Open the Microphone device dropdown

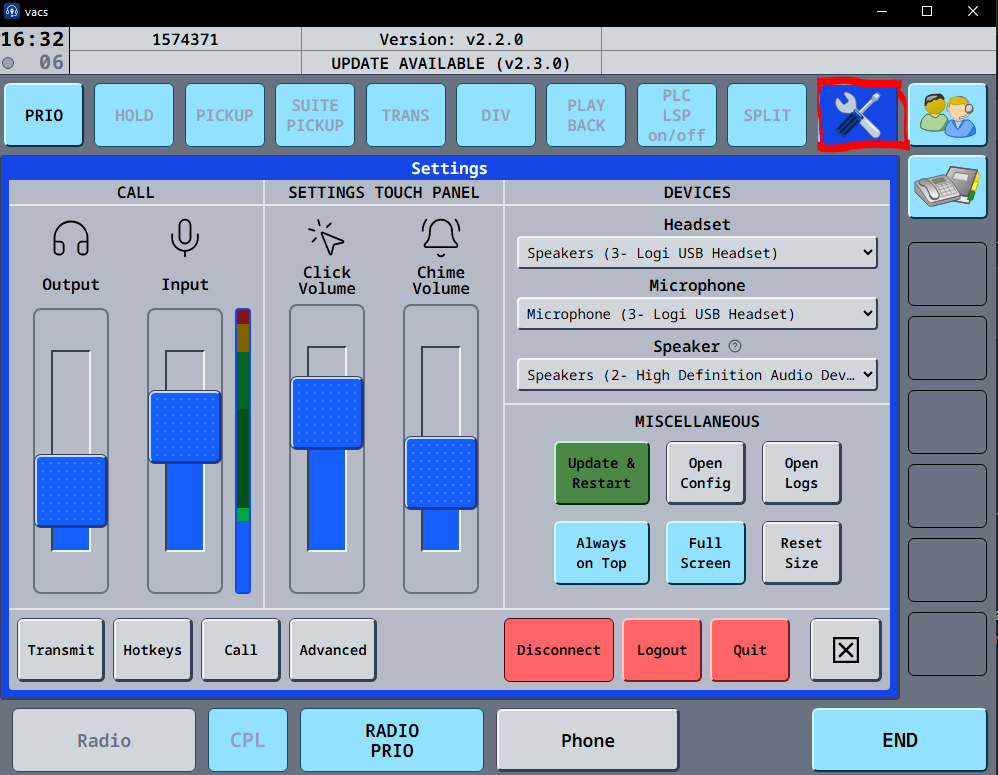pos(697,314)
